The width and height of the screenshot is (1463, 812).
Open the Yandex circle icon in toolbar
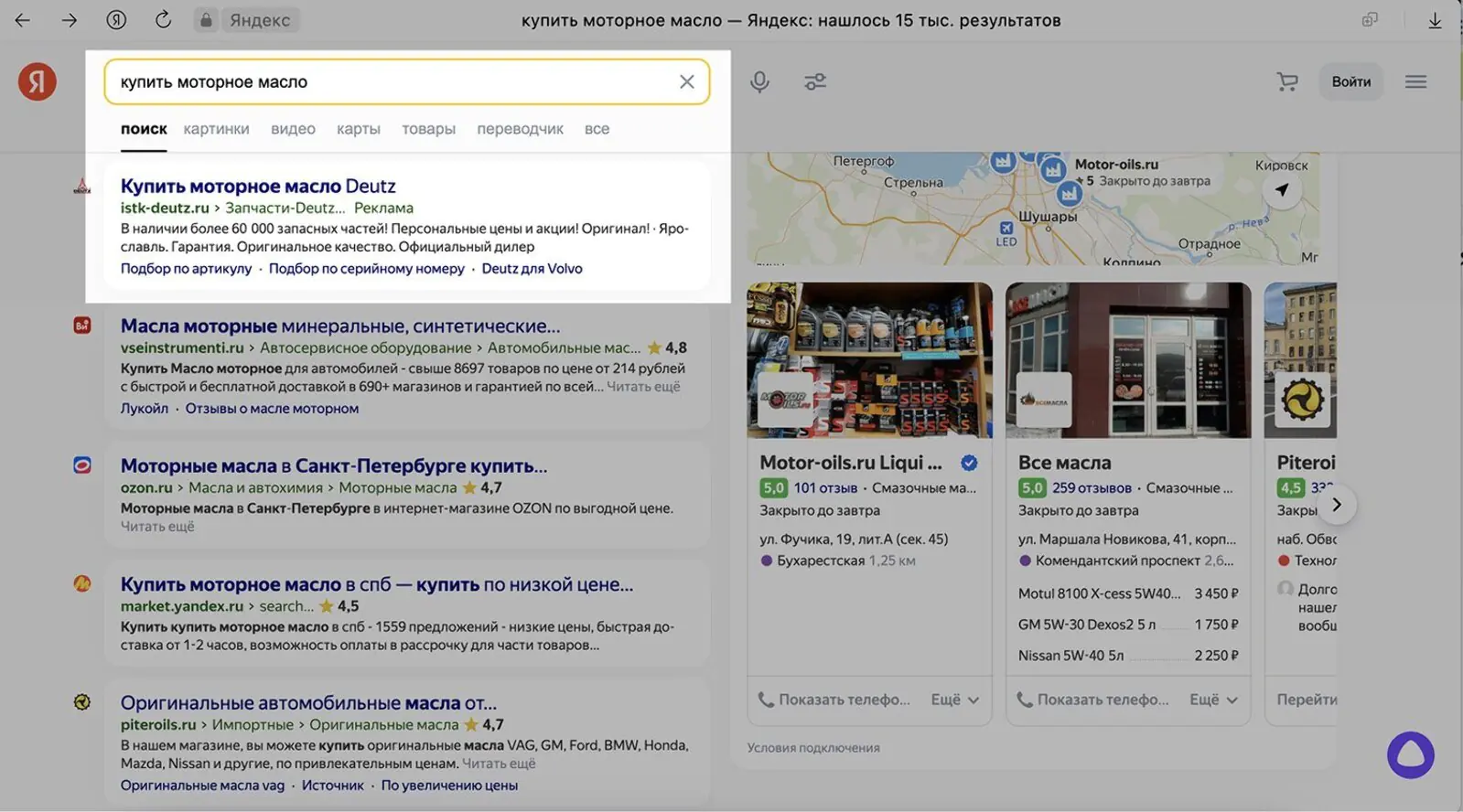point(116,20)
